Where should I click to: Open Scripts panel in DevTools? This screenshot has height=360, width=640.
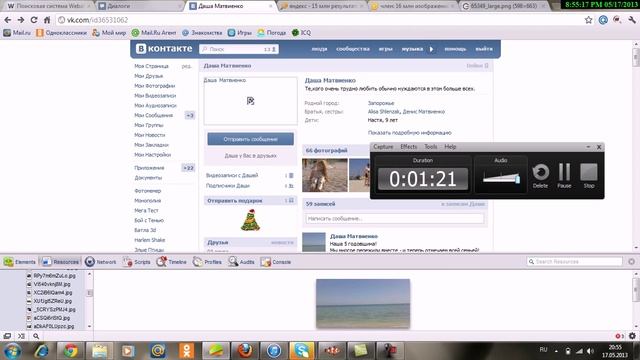[137, 262]
